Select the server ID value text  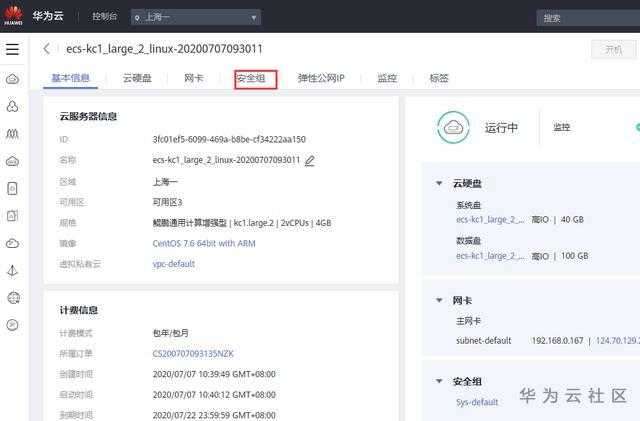[229, 139]
